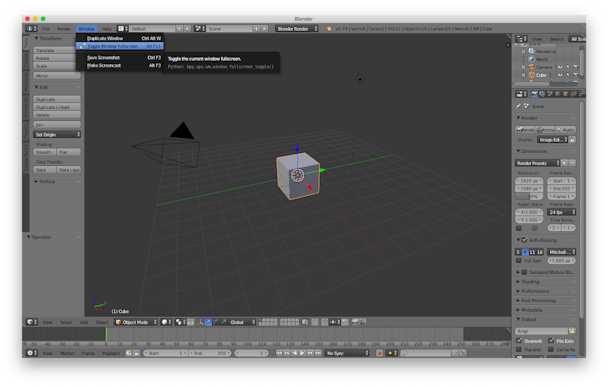This screenshot has width=608, height=387.
Task: Open the Render Engine dropdown
Action: 297,29
